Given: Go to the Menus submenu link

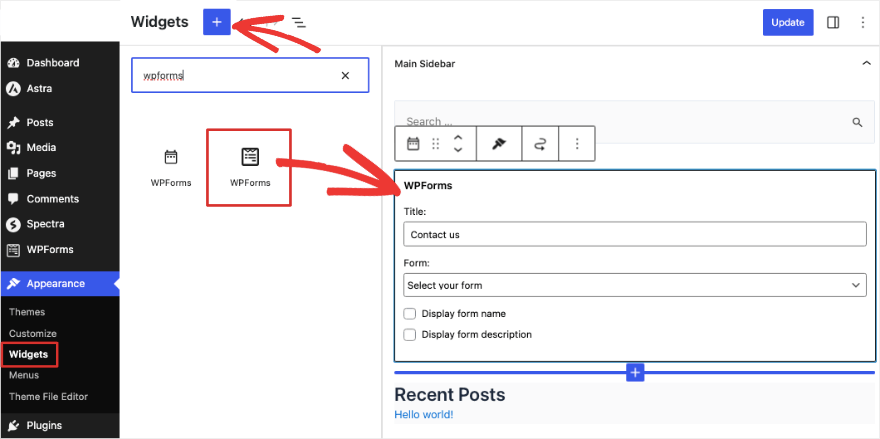Looking at the screenshot, I should coord(24,375).
